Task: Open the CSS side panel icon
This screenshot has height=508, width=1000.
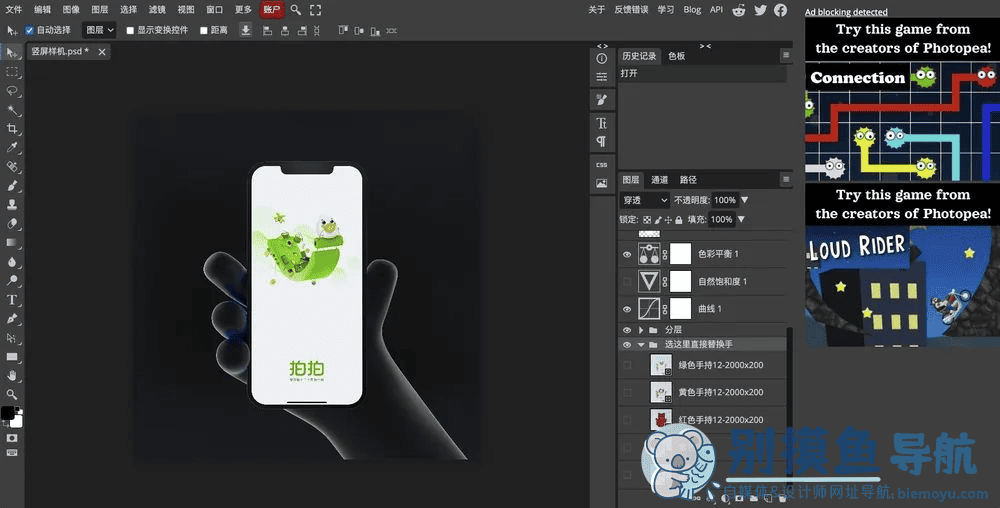Action: 601,164
